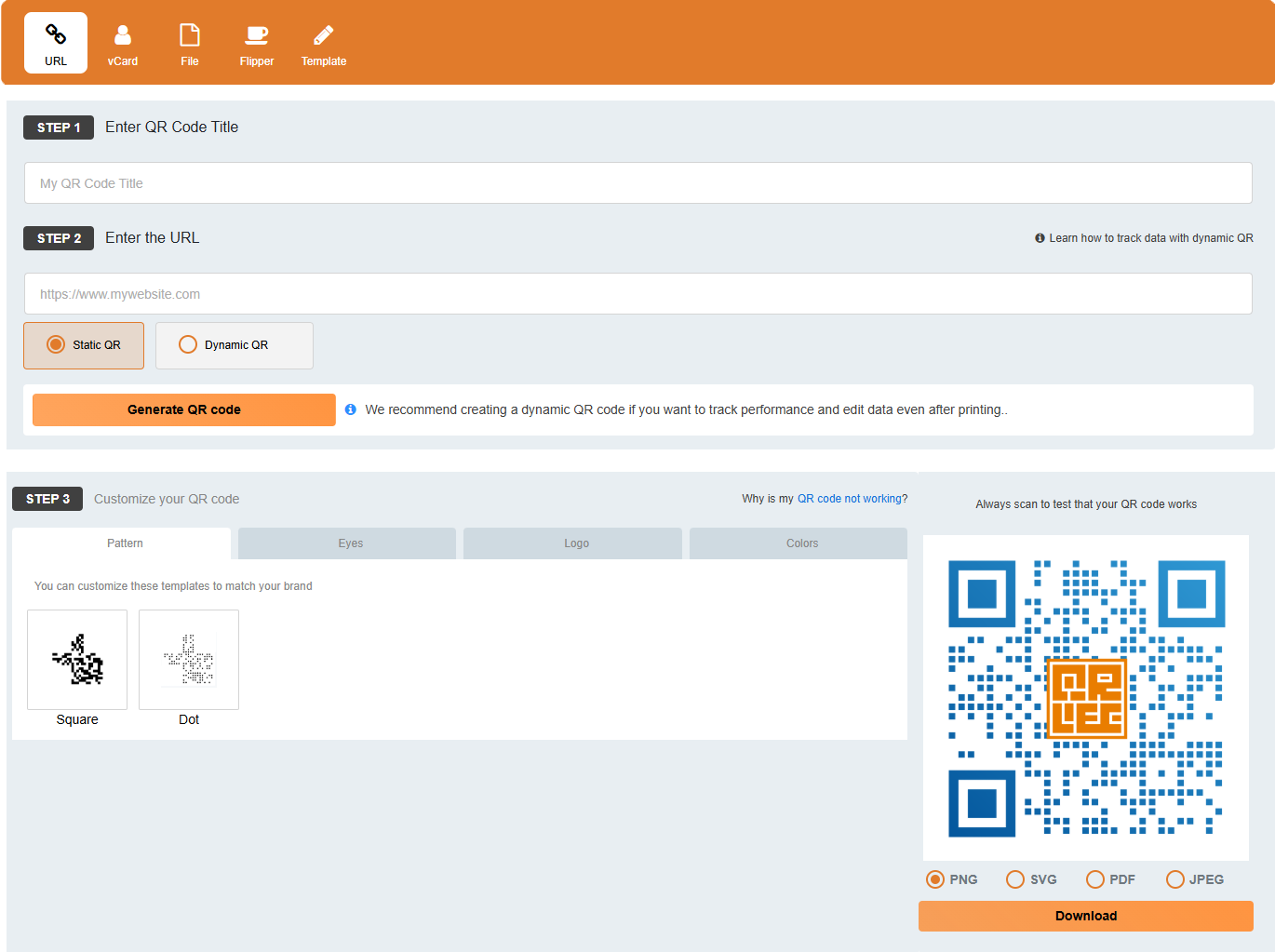Click blue info icon next to recommendation
Image resolution: width=1275 pixels, height=952 pixels.
click(351, 409)
